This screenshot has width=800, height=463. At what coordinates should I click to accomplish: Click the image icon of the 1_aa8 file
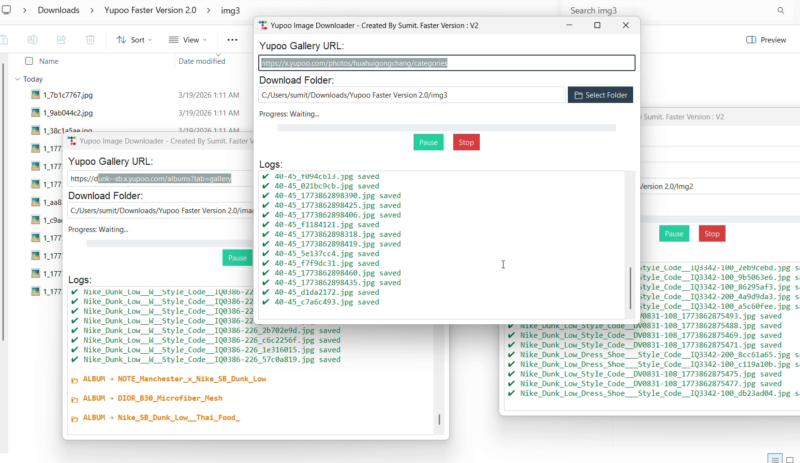click(x=35, y=202)
